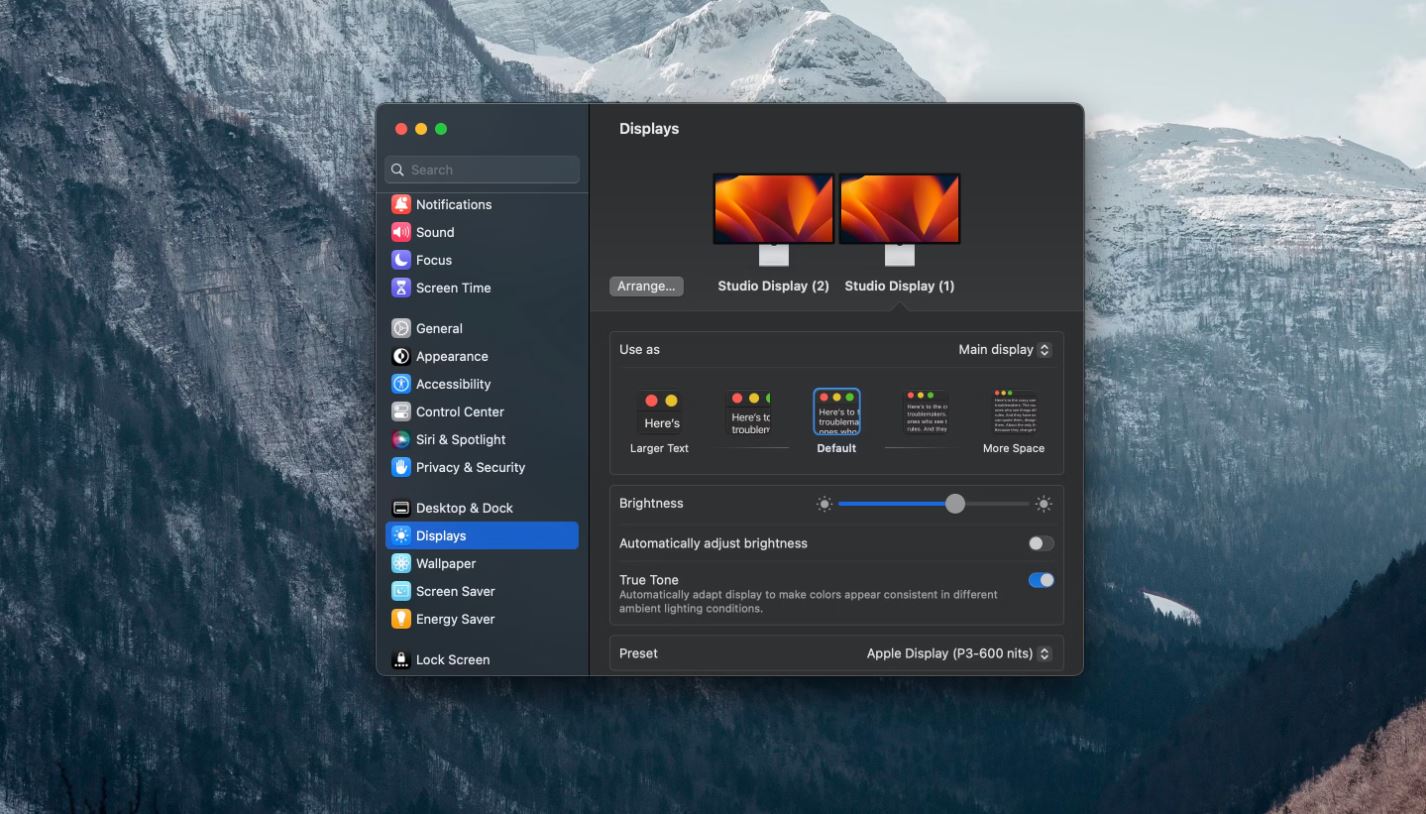Click the Appearance icon in sidebar
The width and height of the screenshot is (1426, 814).
coord(401,356)
